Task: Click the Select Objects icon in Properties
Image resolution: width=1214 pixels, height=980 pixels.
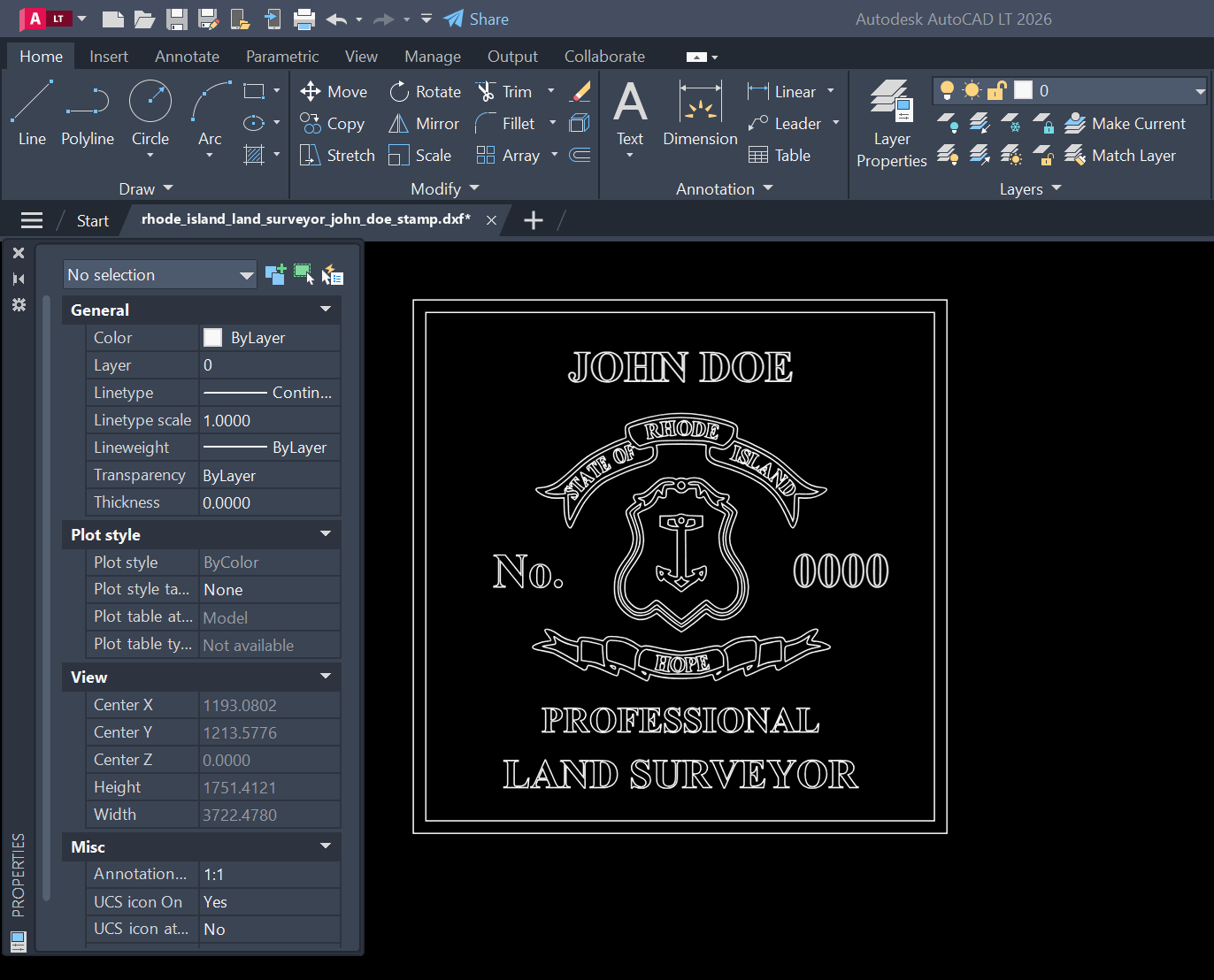Action: click(303, 275)
